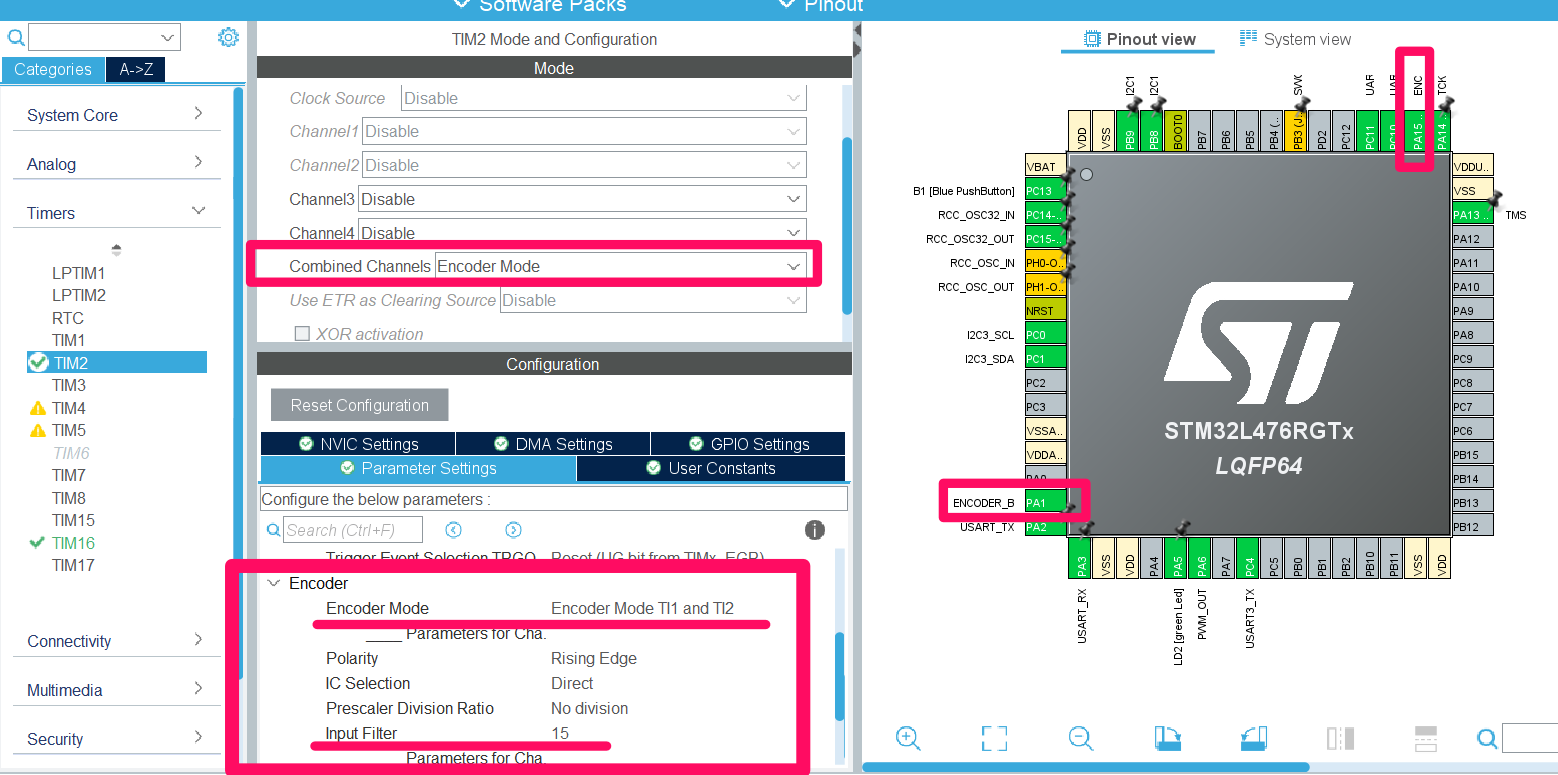Viewport: 1558px width, 775px height.
Task: Open the GPIO Settings tab
Action: [748, 444]
